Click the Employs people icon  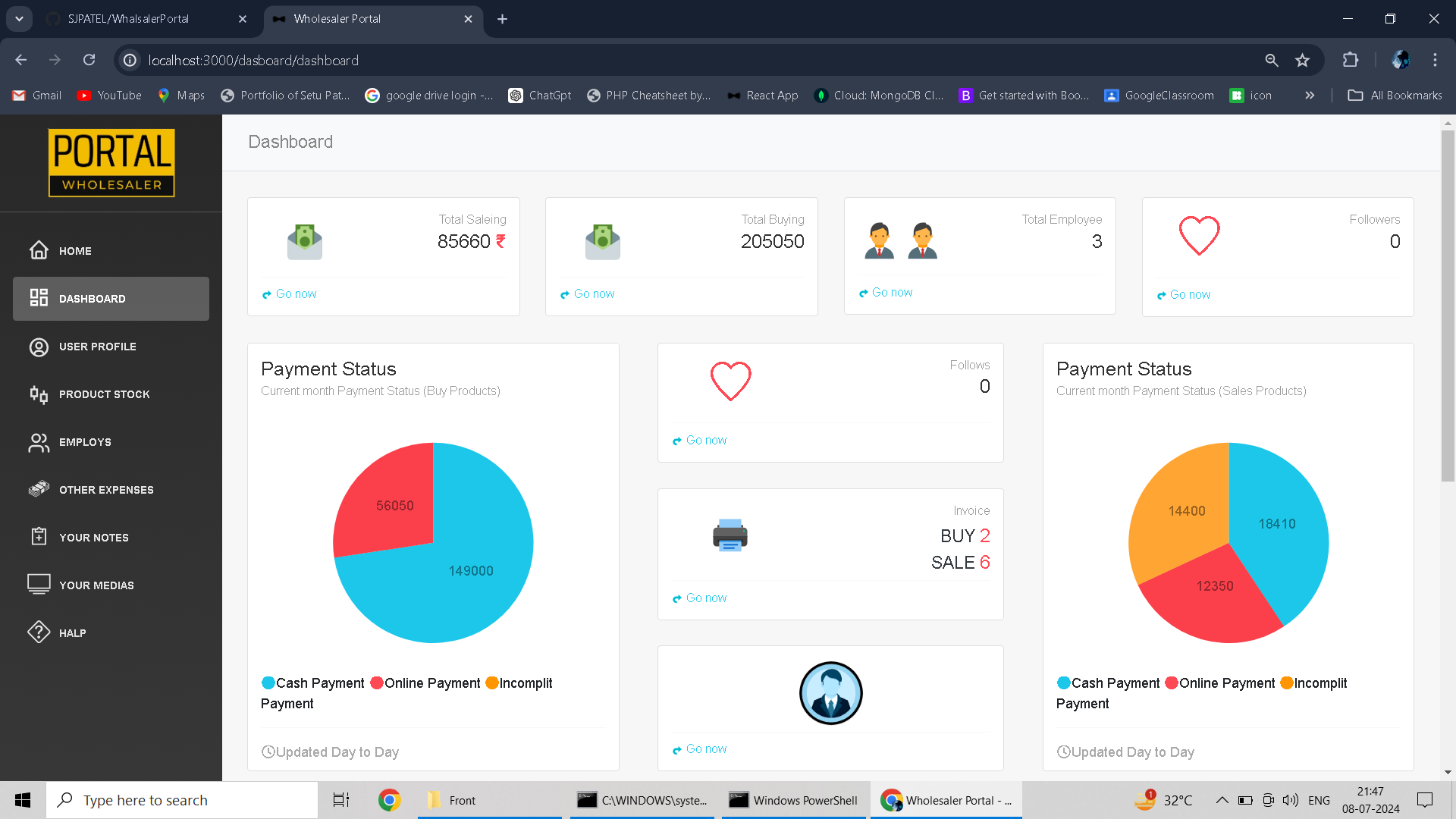(x=39, y=442)
